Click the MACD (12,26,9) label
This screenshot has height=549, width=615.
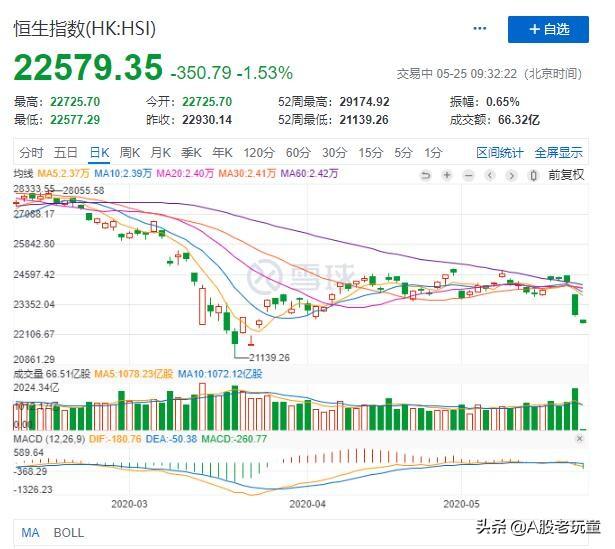click(49, 438)
